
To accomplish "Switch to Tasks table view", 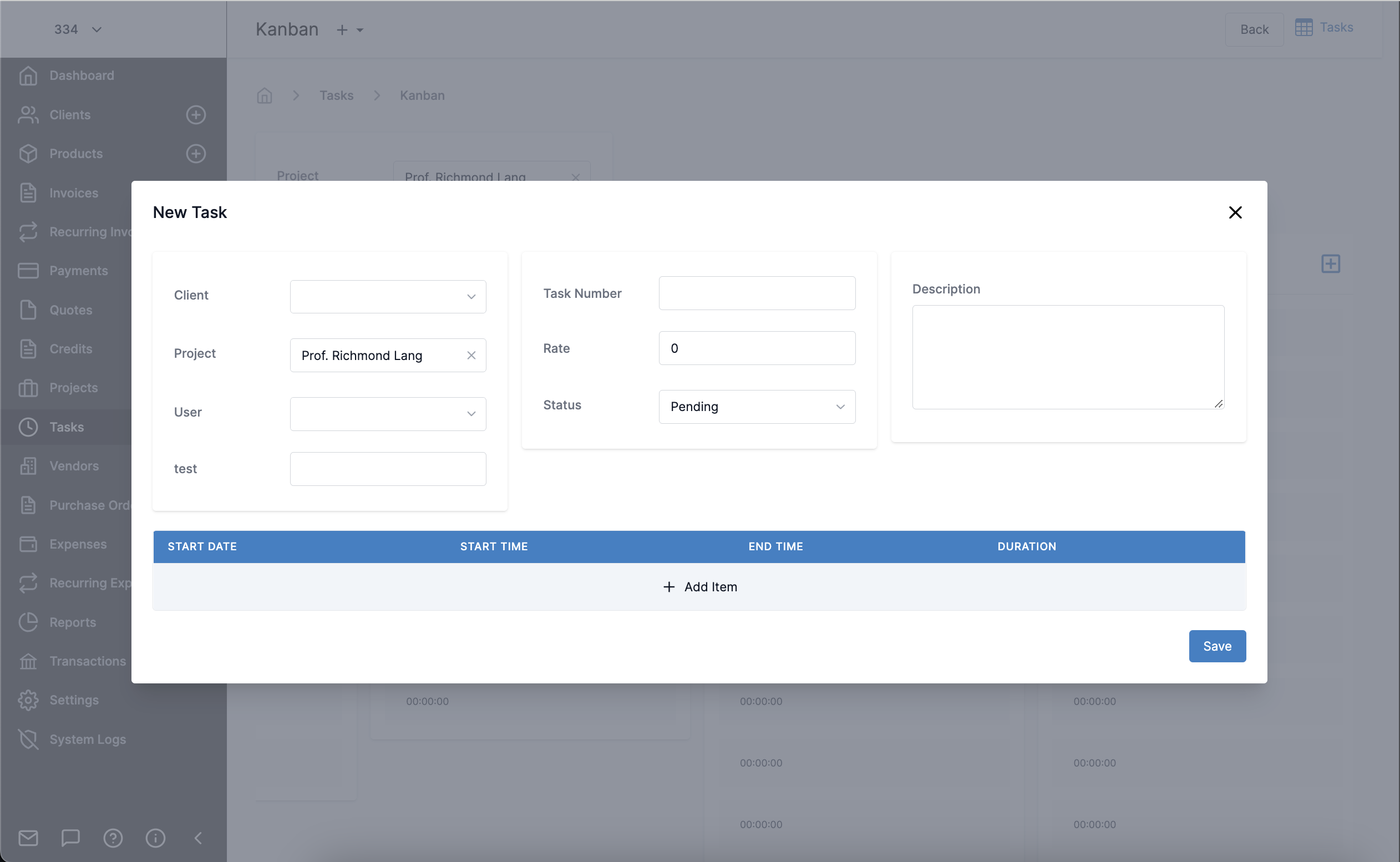I will [x=1324, y=27].
